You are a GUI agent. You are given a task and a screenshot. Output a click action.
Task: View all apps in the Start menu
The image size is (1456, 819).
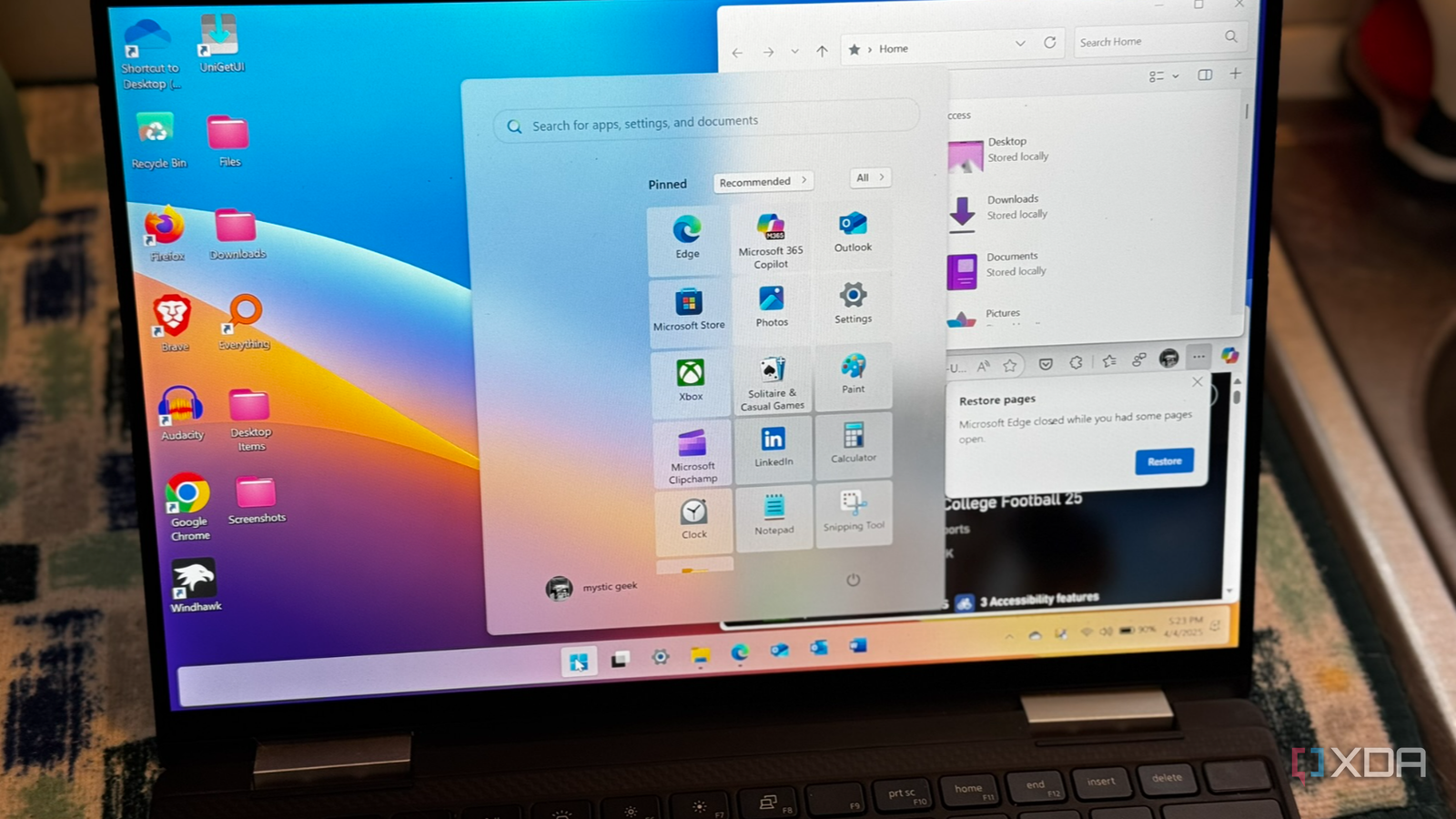pyautogui.click(x=868, y=177)
